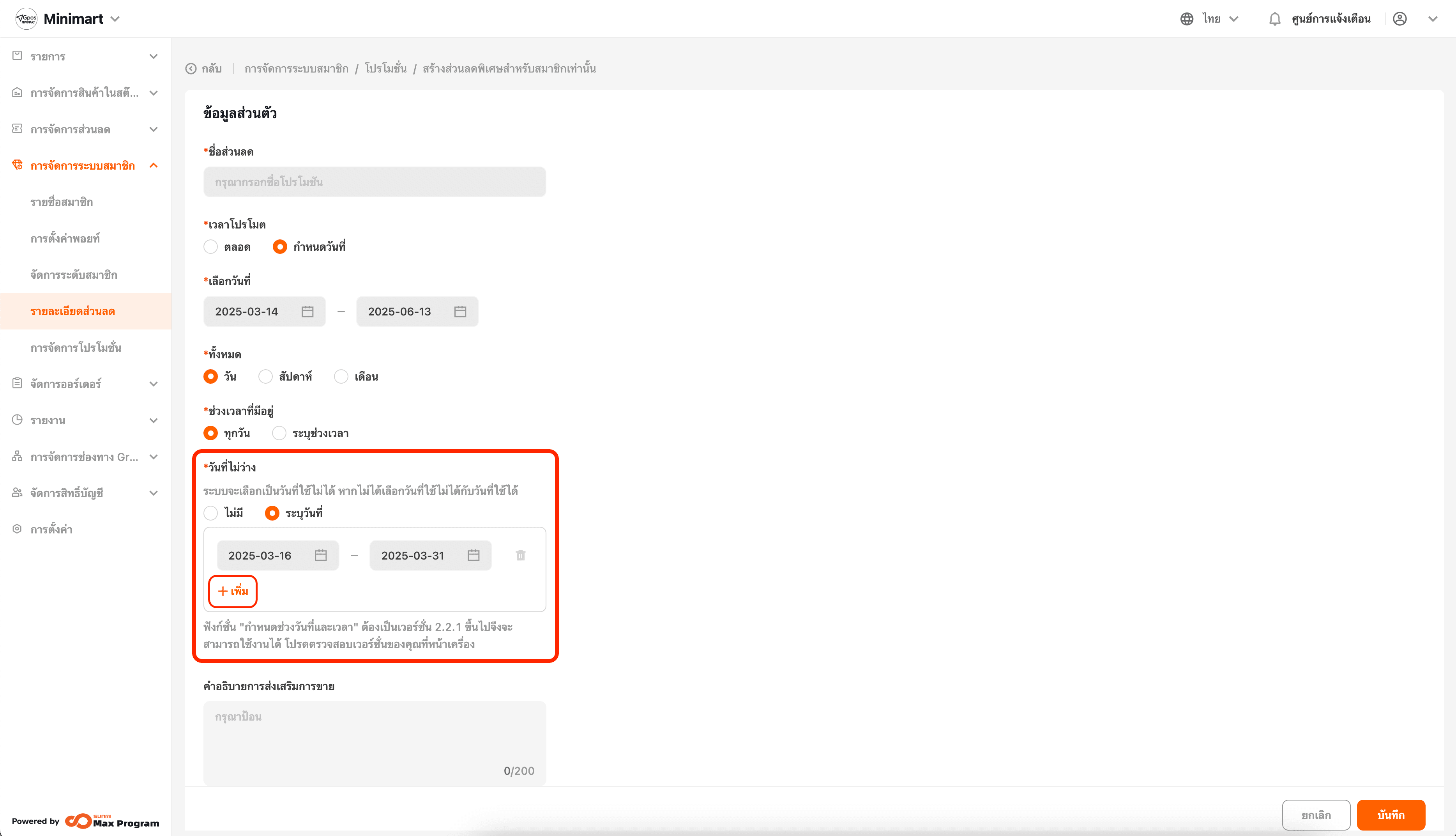Image resolution: width=1456 pixels, height=836 pixels.
Task: Open calendar for start date 2025-03-14
Action: coord(307,311)
